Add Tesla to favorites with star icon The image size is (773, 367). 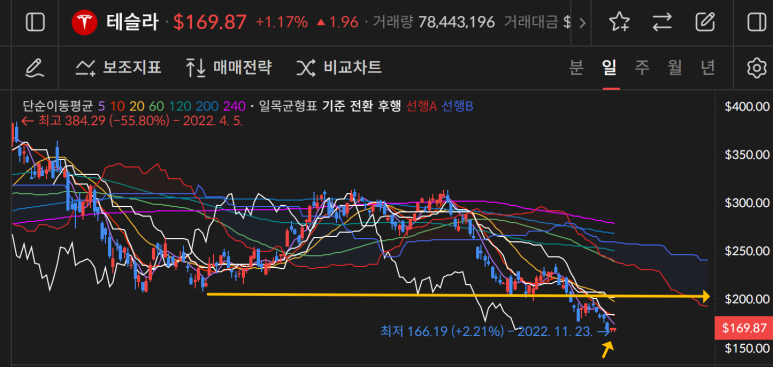point(619,22)
